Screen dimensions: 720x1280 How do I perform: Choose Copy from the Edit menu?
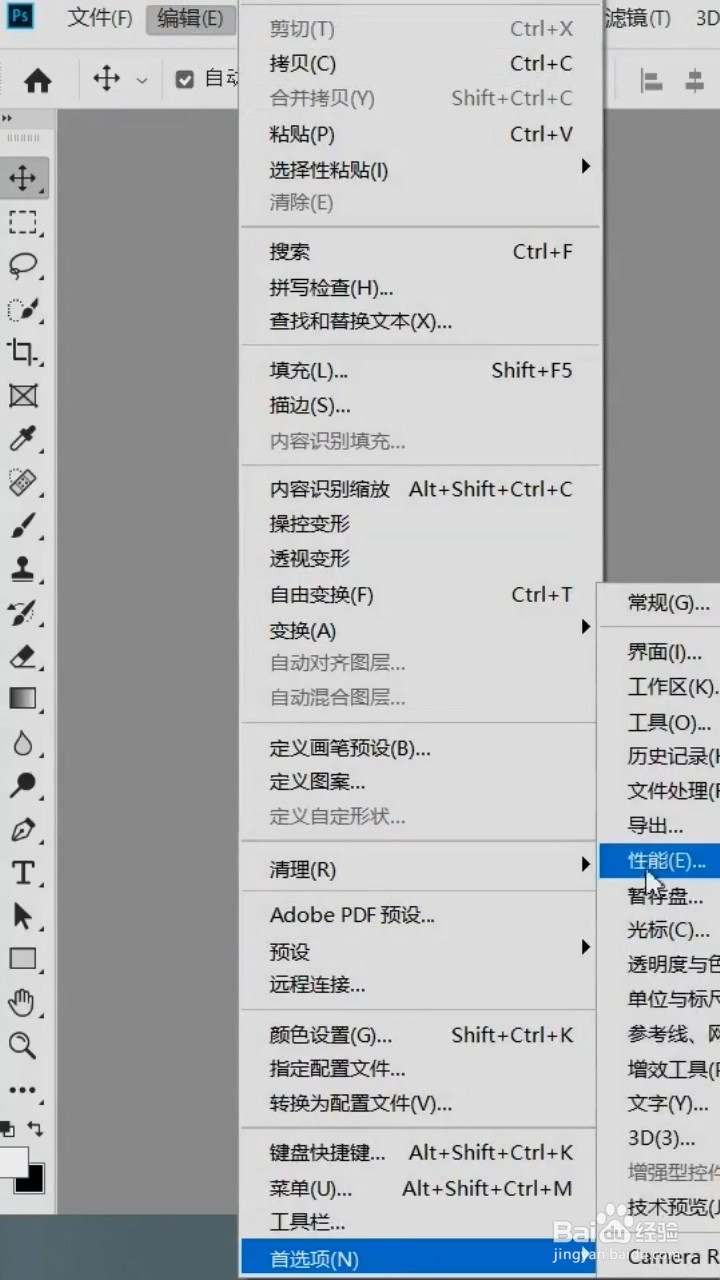click(x=421, y=64)
